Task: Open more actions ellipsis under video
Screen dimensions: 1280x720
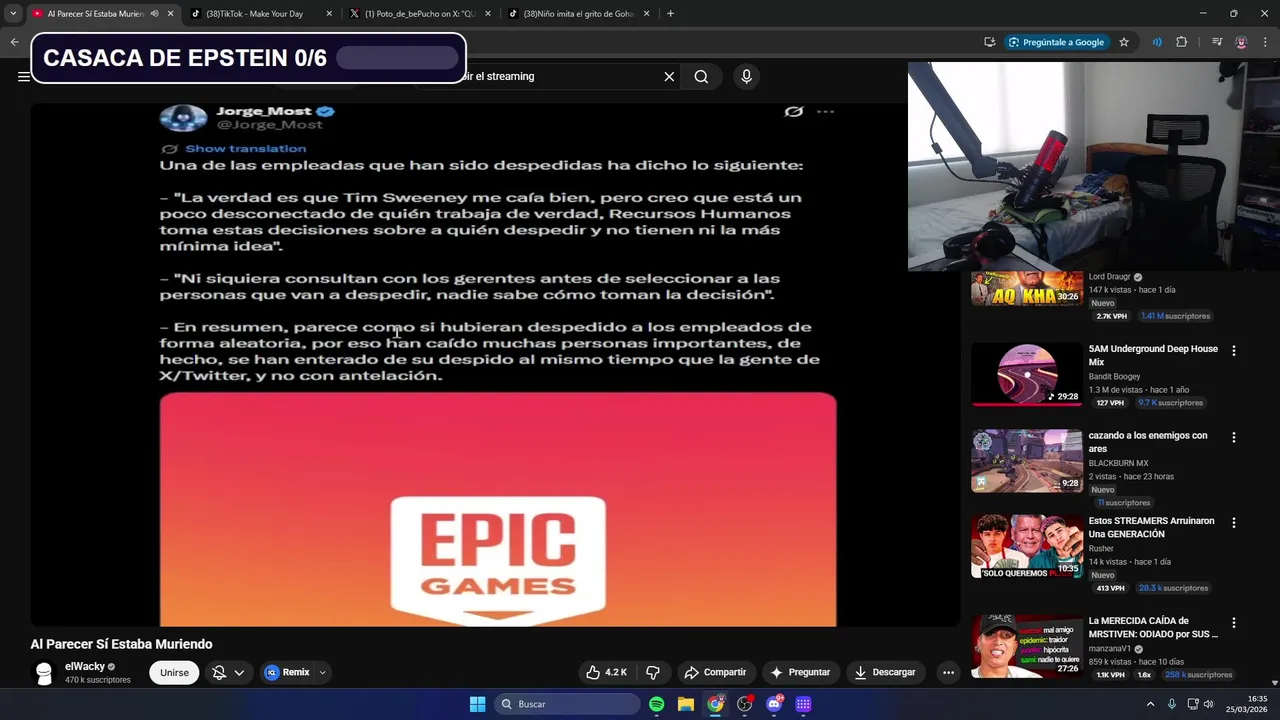Action: pos(948,672)
